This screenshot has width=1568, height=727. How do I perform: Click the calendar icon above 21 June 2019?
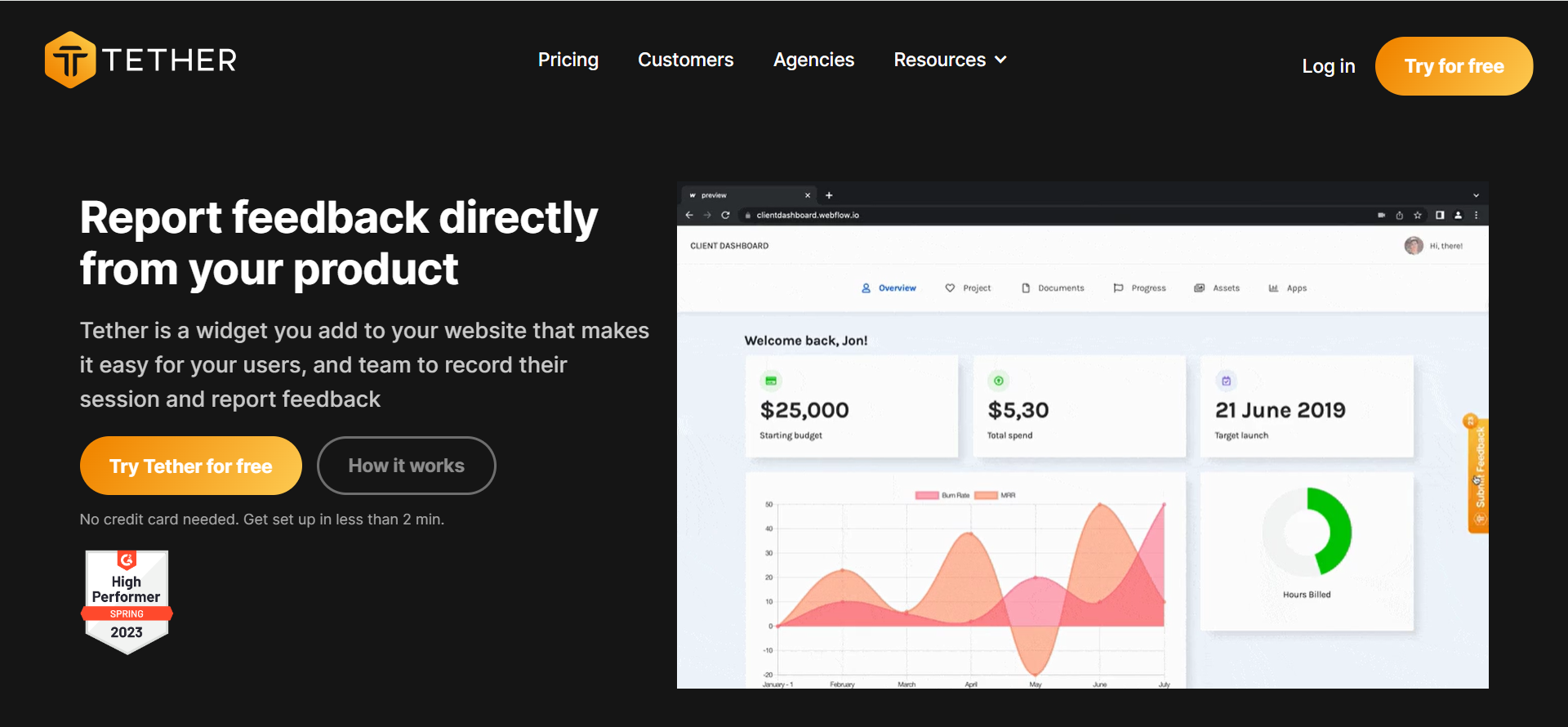tap(1226, 381)
